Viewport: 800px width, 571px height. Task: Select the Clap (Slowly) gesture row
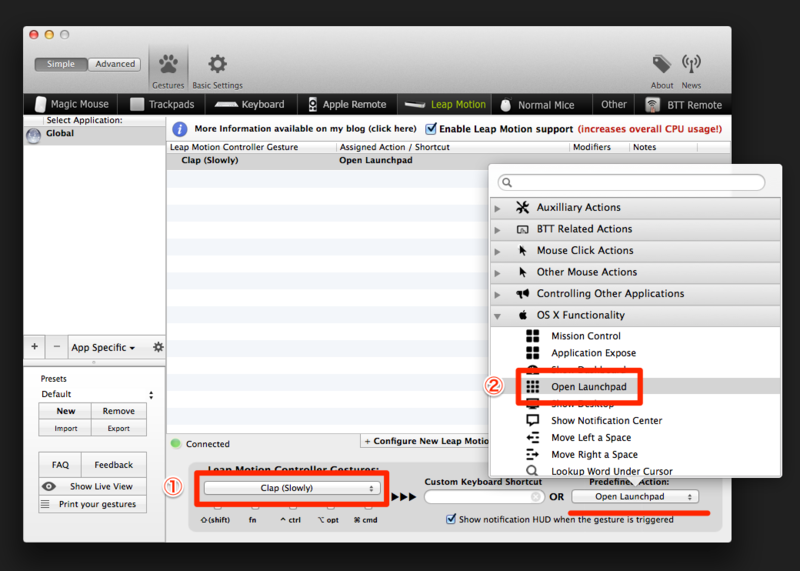pyautogui.click(x=327, y=160)
